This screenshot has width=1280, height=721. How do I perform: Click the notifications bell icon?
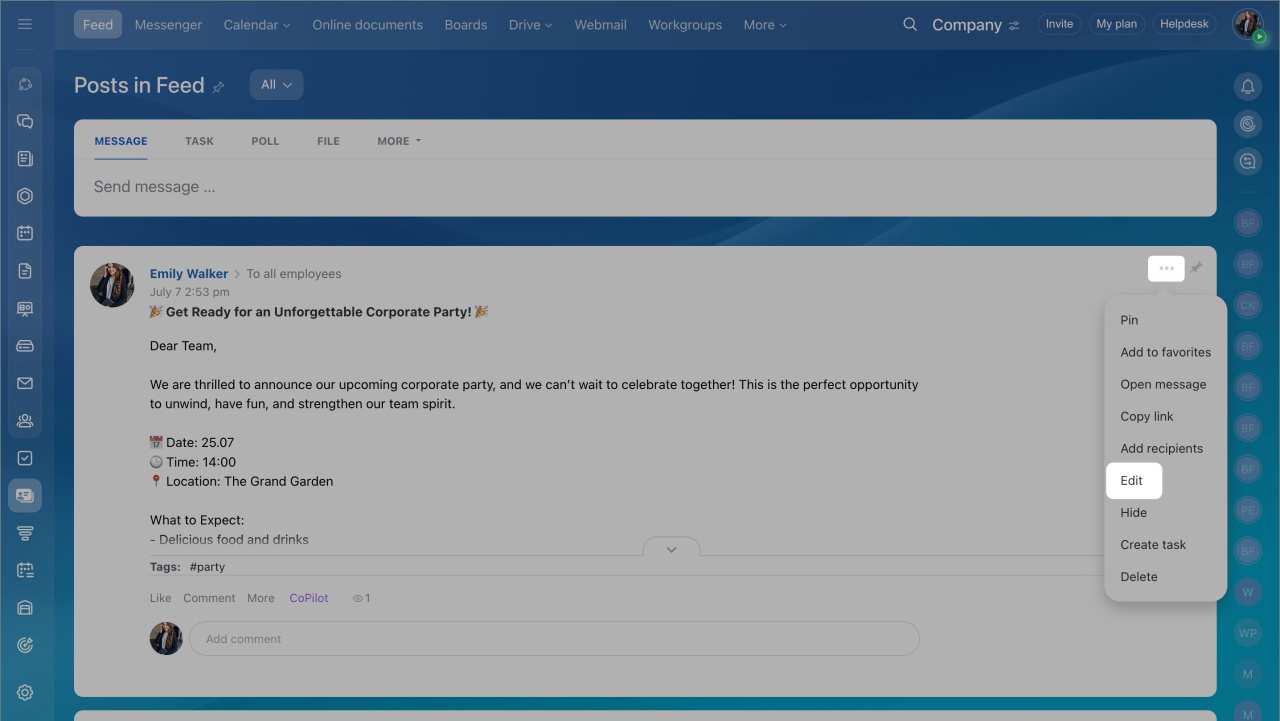pos(1247,87)
